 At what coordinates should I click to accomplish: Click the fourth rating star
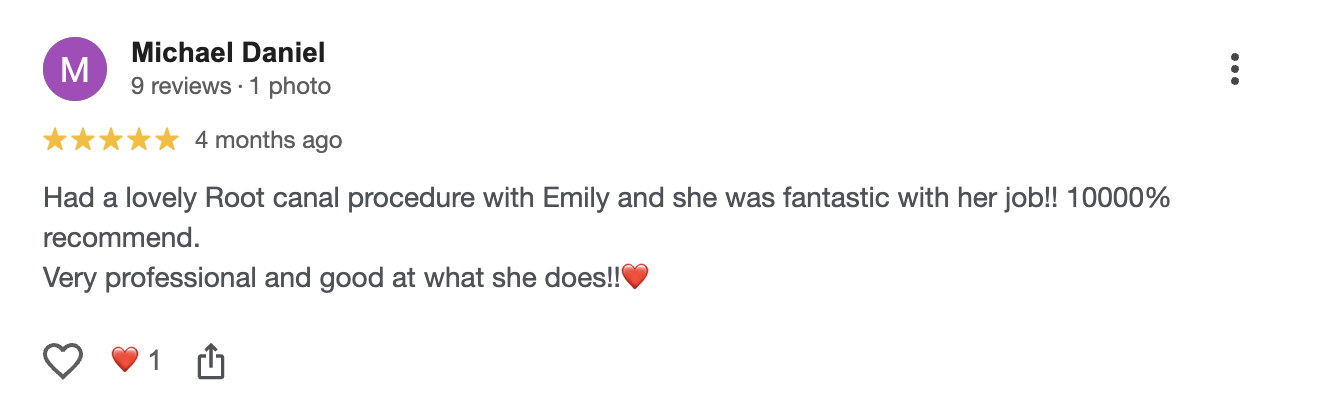(x=138, y=140)
